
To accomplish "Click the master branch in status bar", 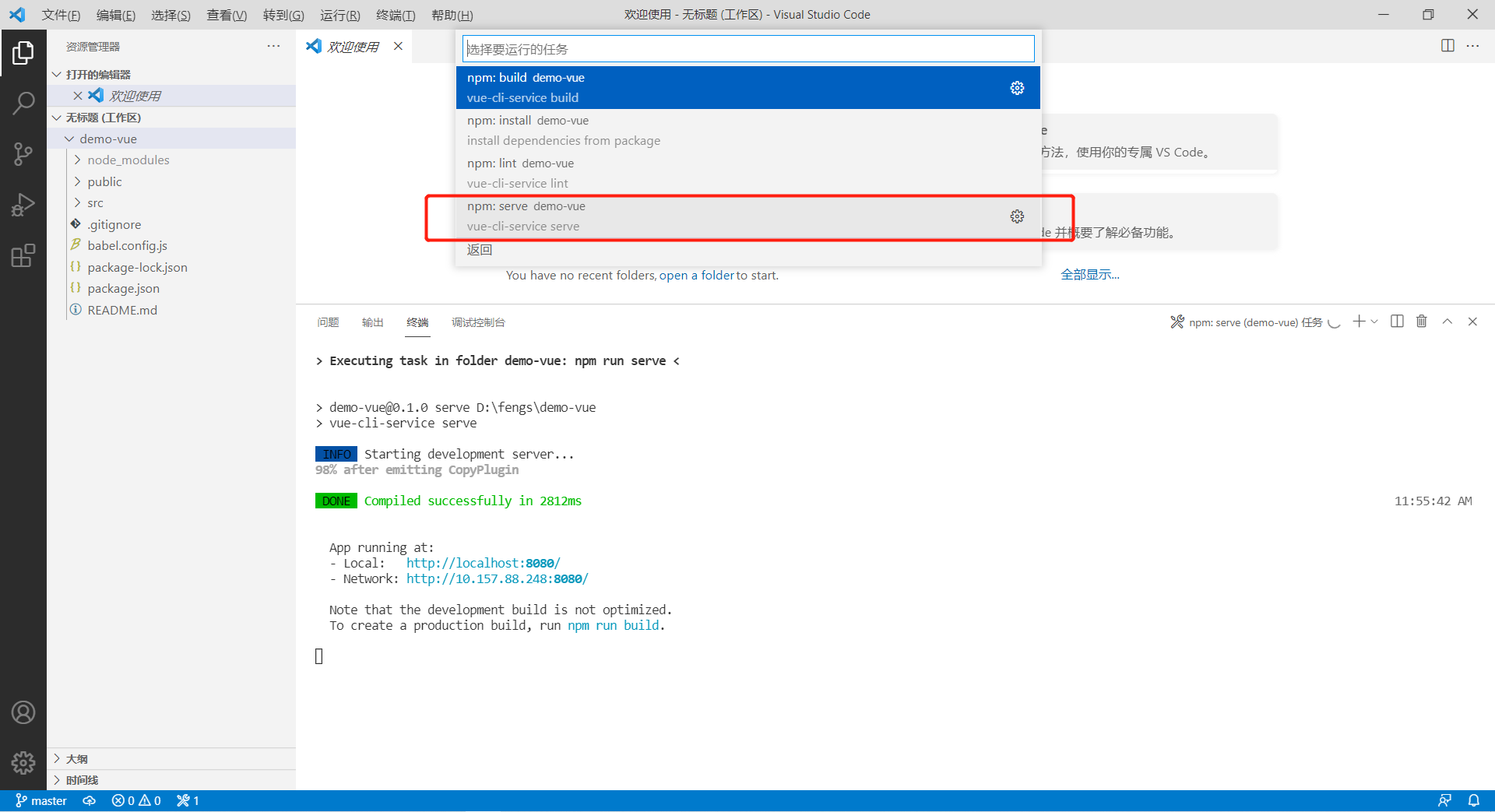I will (x=41, y=801).
